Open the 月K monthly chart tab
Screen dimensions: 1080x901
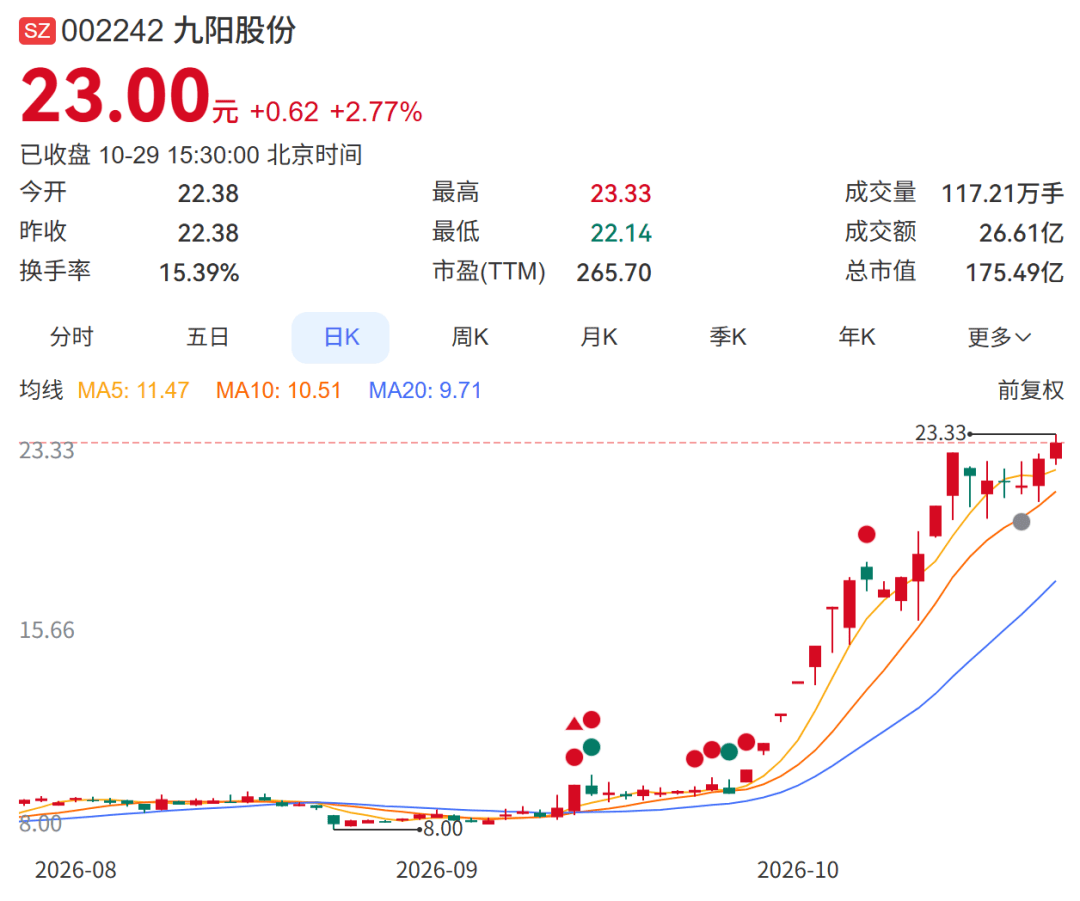click(x=599, y=338)
